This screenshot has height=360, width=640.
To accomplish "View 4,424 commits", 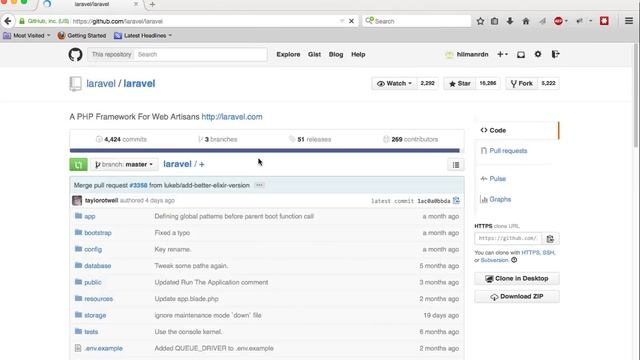I will (x=121, y=139).
